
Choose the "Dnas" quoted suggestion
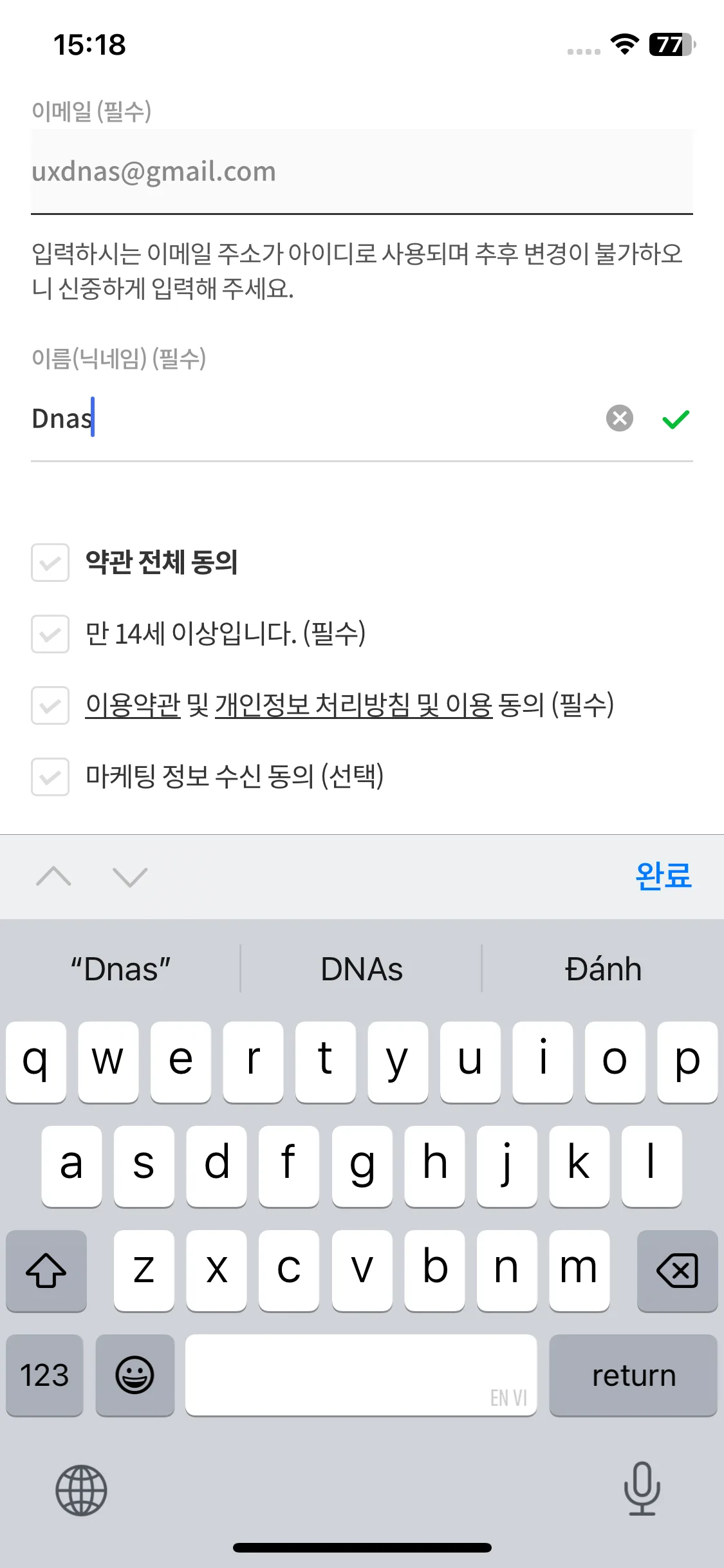(x=120, y=969)
